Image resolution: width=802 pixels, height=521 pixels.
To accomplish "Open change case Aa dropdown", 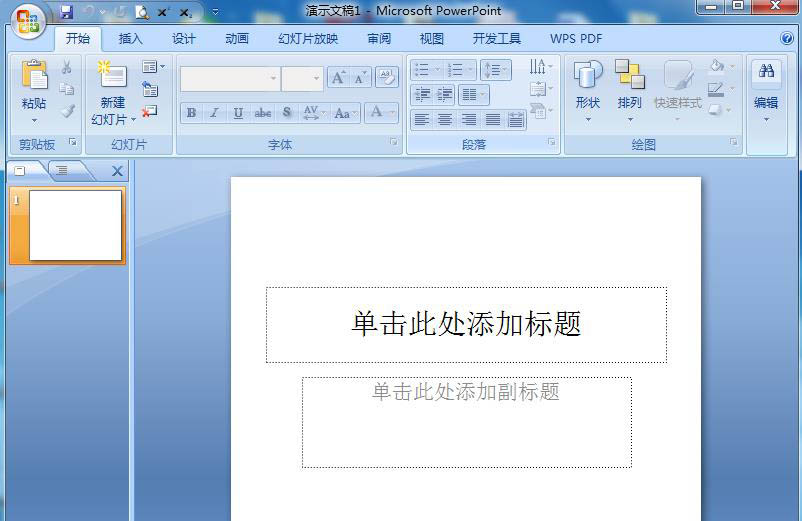I will [x=345, y=113].
